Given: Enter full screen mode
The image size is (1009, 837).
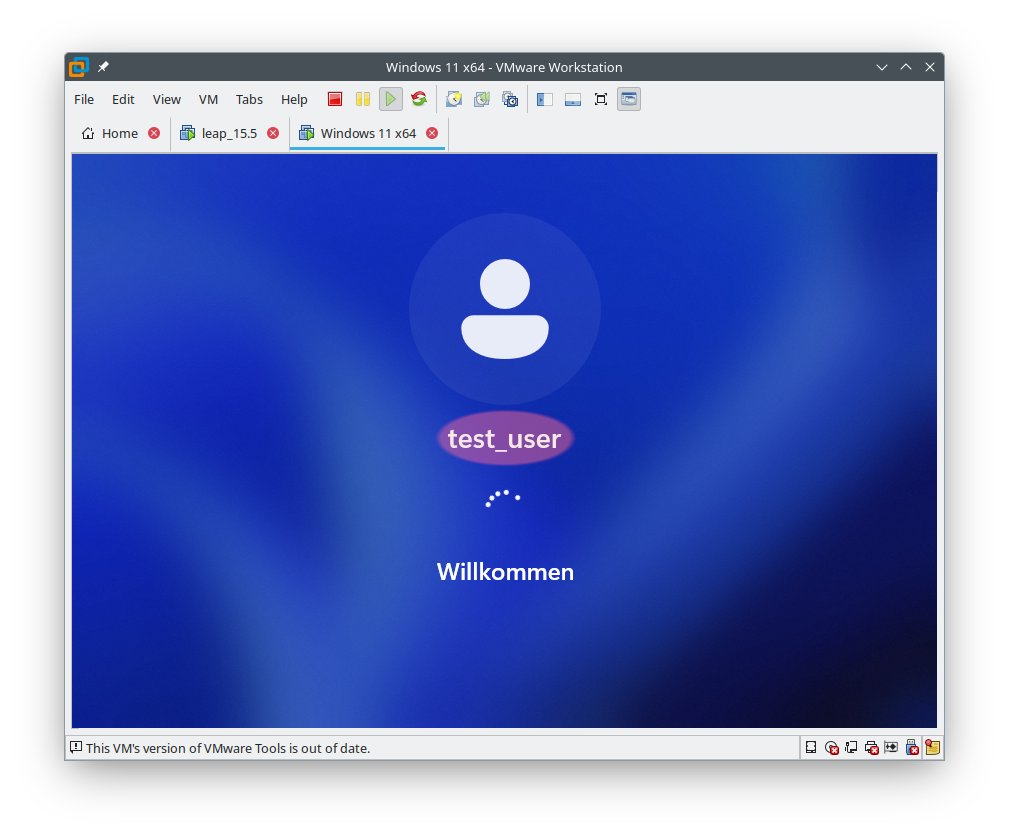Looking at the screenshot, I should click(601, 99).
